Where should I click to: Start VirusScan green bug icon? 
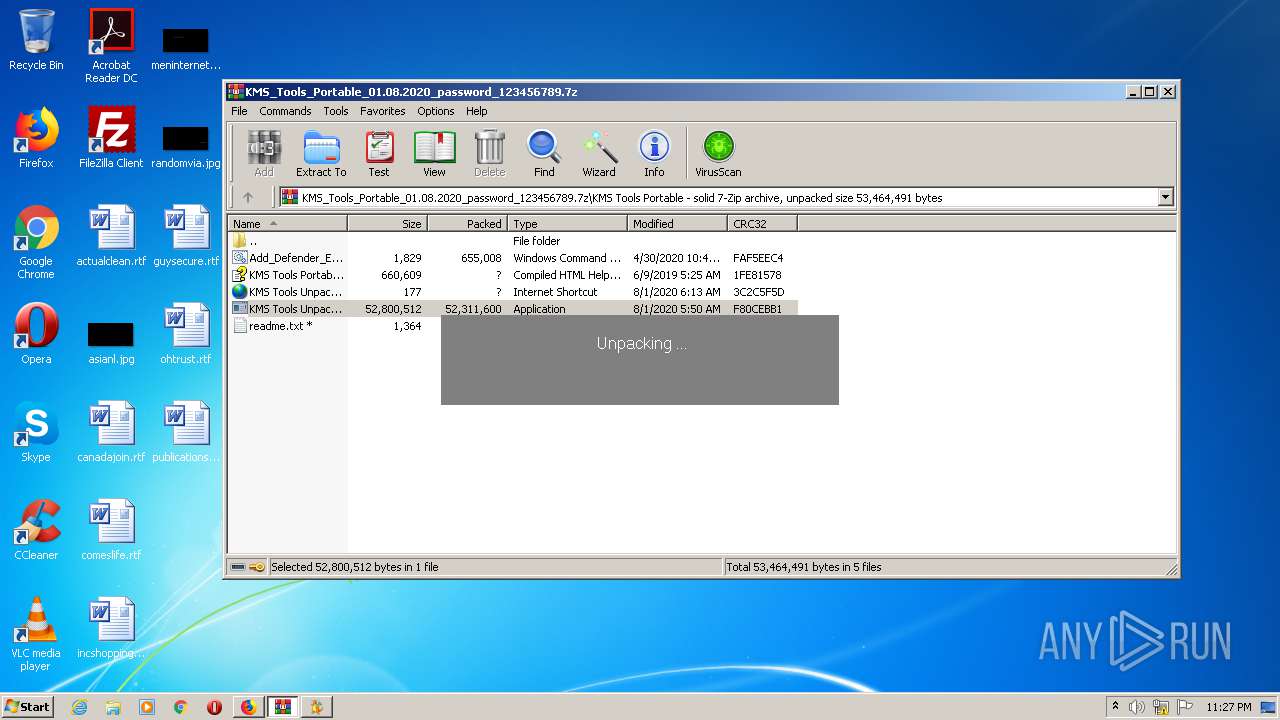pos(718,153)
